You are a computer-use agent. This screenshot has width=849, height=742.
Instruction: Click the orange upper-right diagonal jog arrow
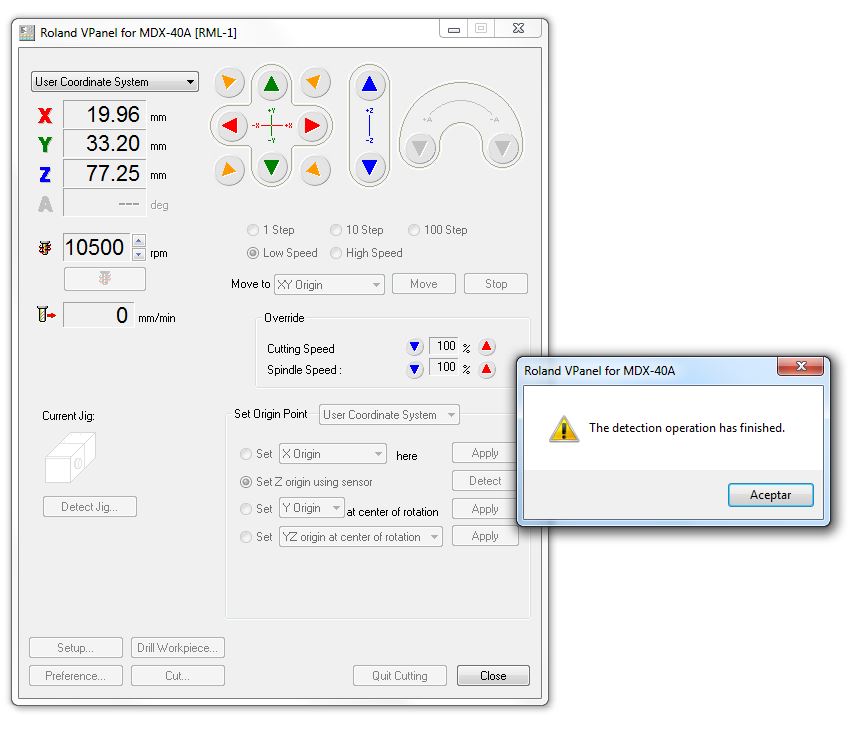click(314, 82)
